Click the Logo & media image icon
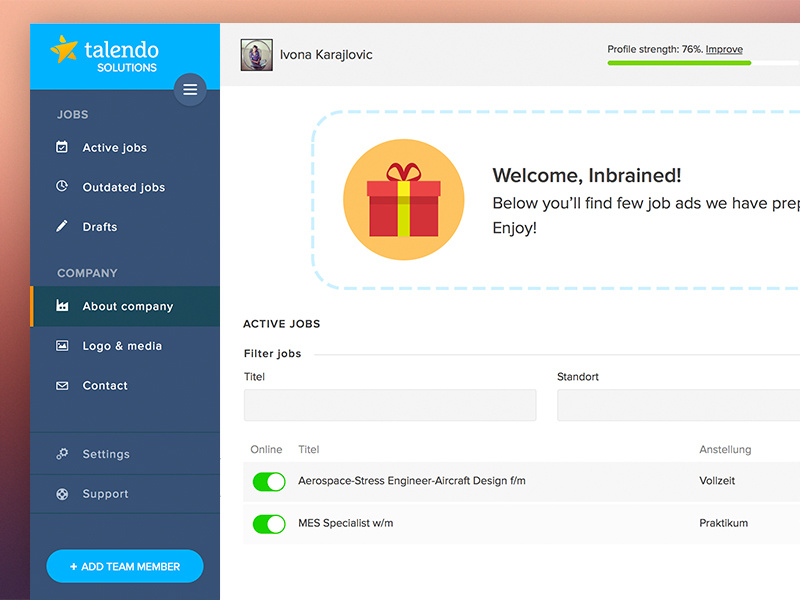Screen dimensions: 800x600 [62, 345]
